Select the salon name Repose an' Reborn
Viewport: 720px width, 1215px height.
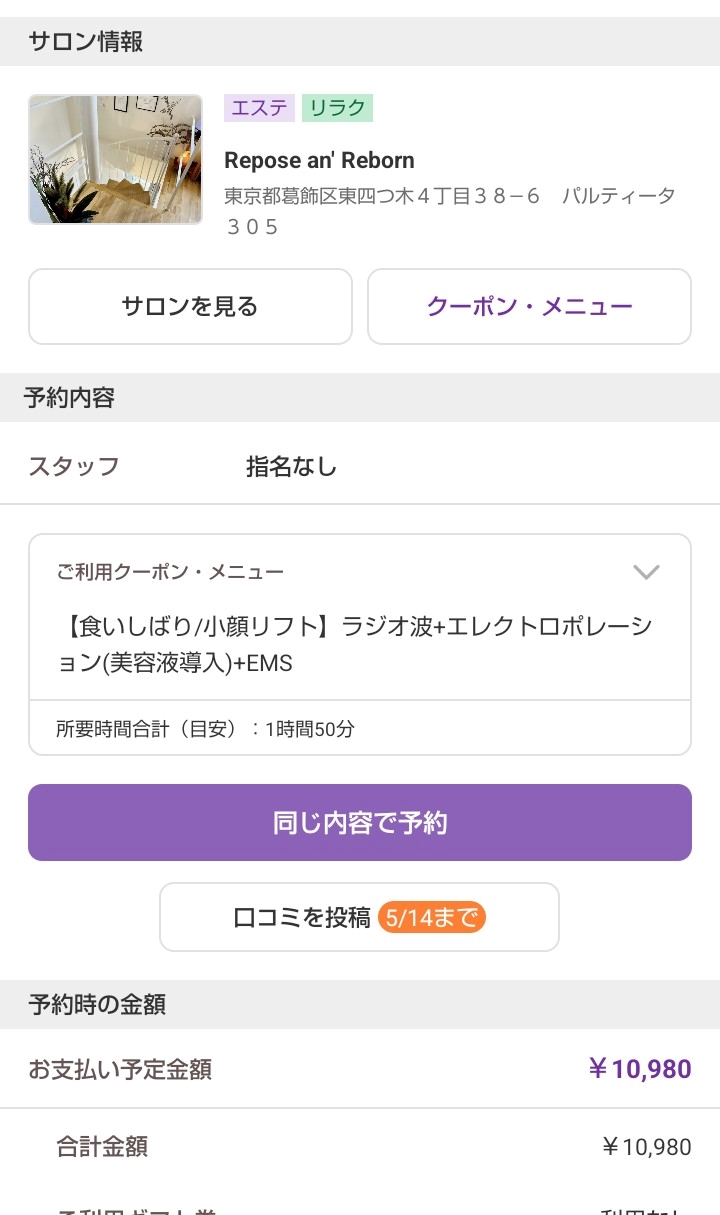click(x=319, y=160)
